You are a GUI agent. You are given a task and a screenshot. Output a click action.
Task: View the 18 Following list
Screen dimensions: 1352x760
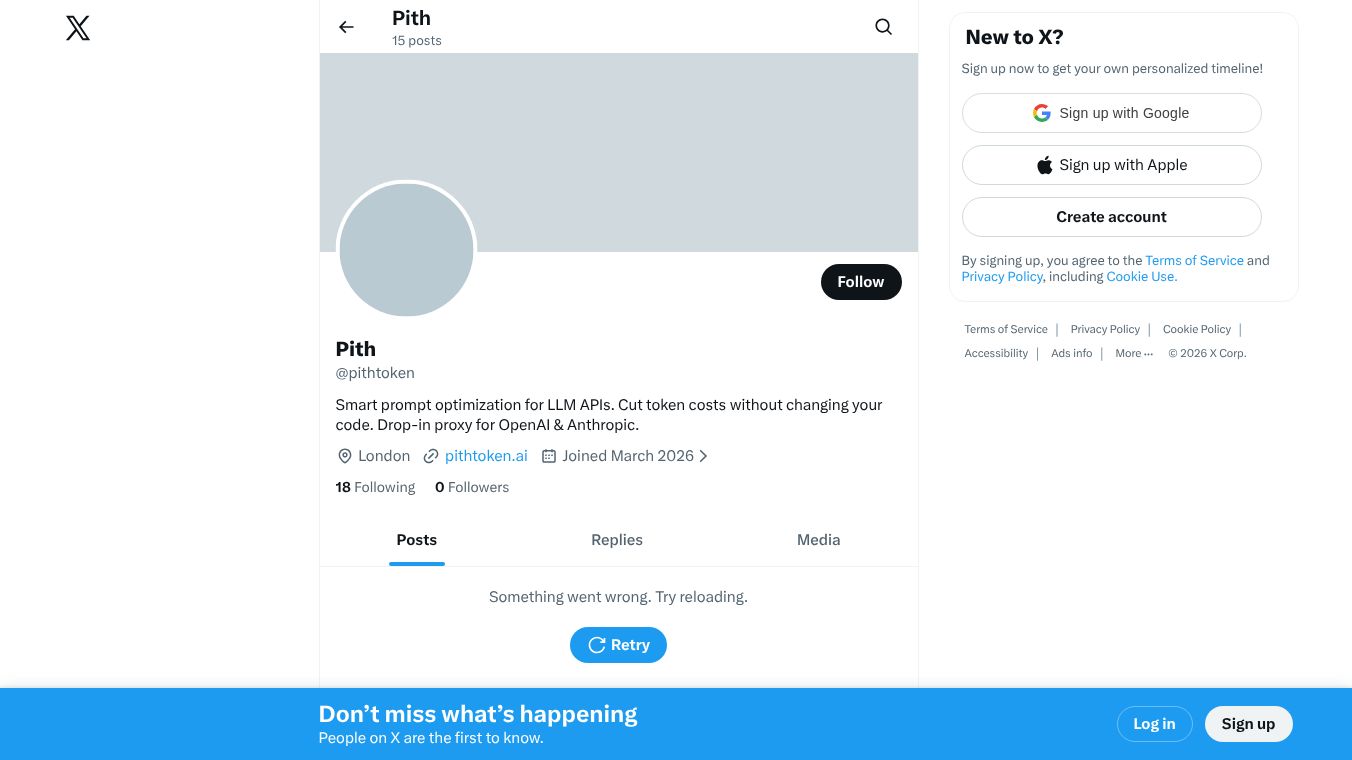375,487
